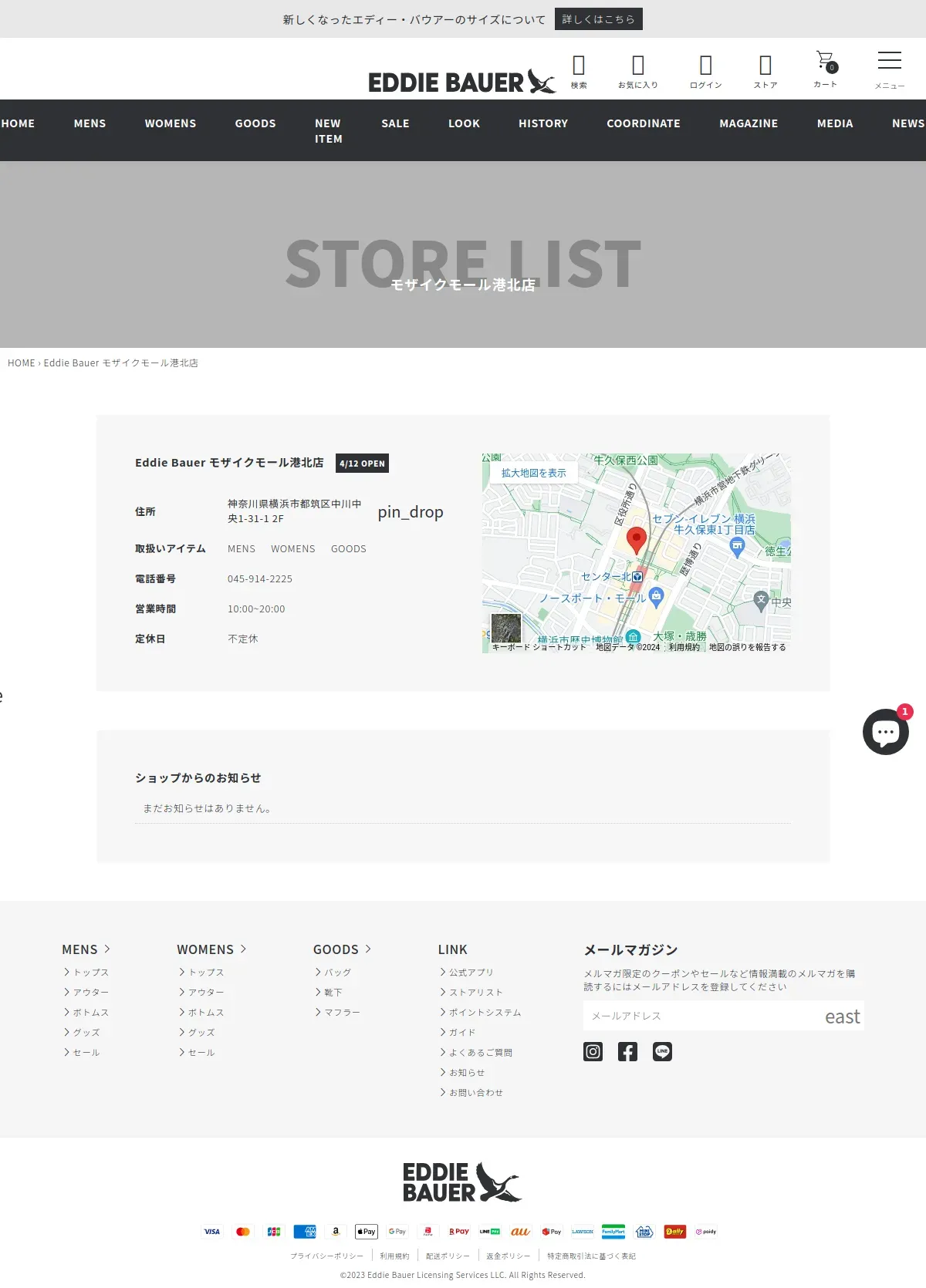
Task: Click the Mastercard payment icon
Action: click(243, 1232)
